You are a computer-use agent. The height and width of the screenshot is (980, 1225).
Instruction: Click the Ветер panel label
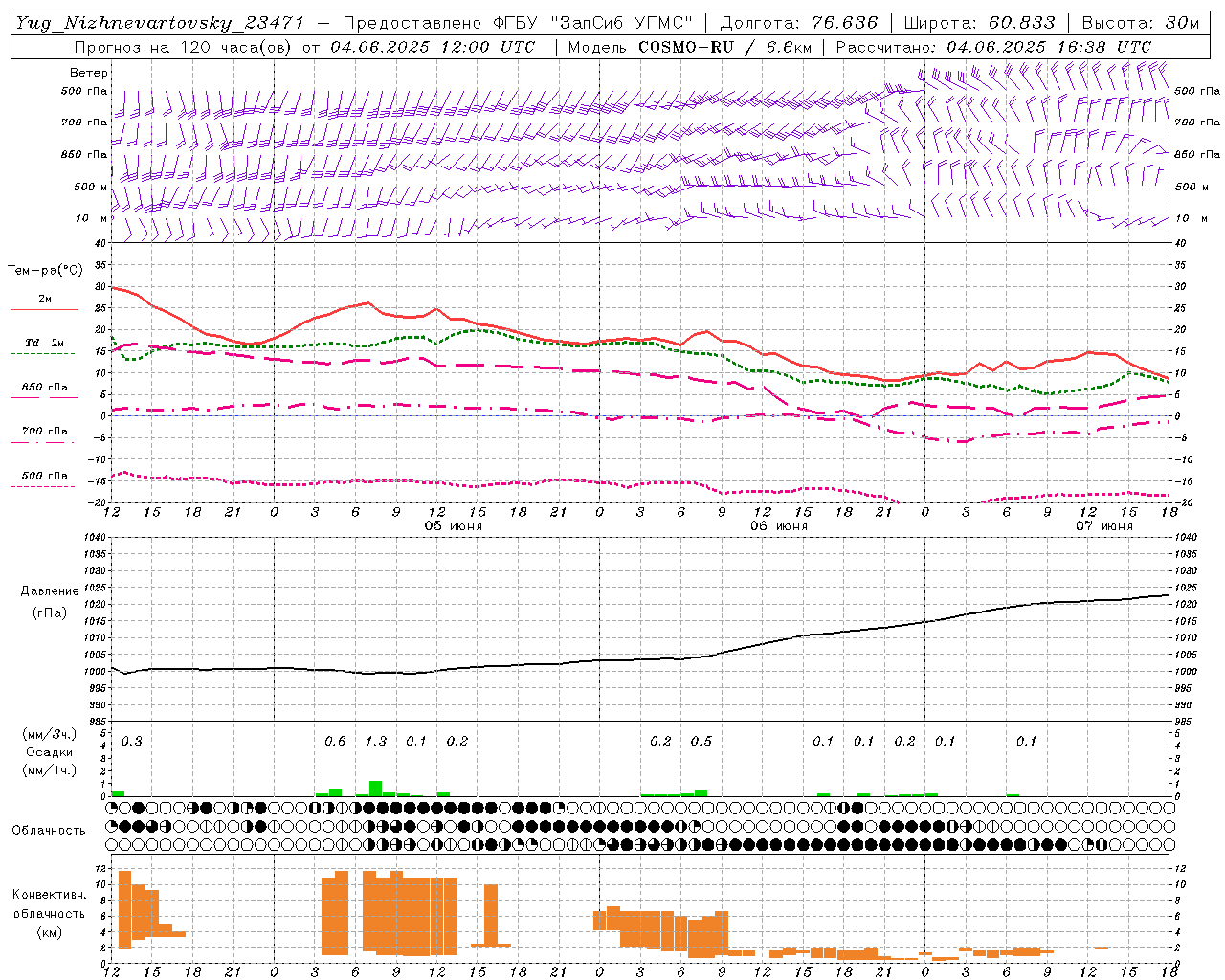click(x=89, y=73)
